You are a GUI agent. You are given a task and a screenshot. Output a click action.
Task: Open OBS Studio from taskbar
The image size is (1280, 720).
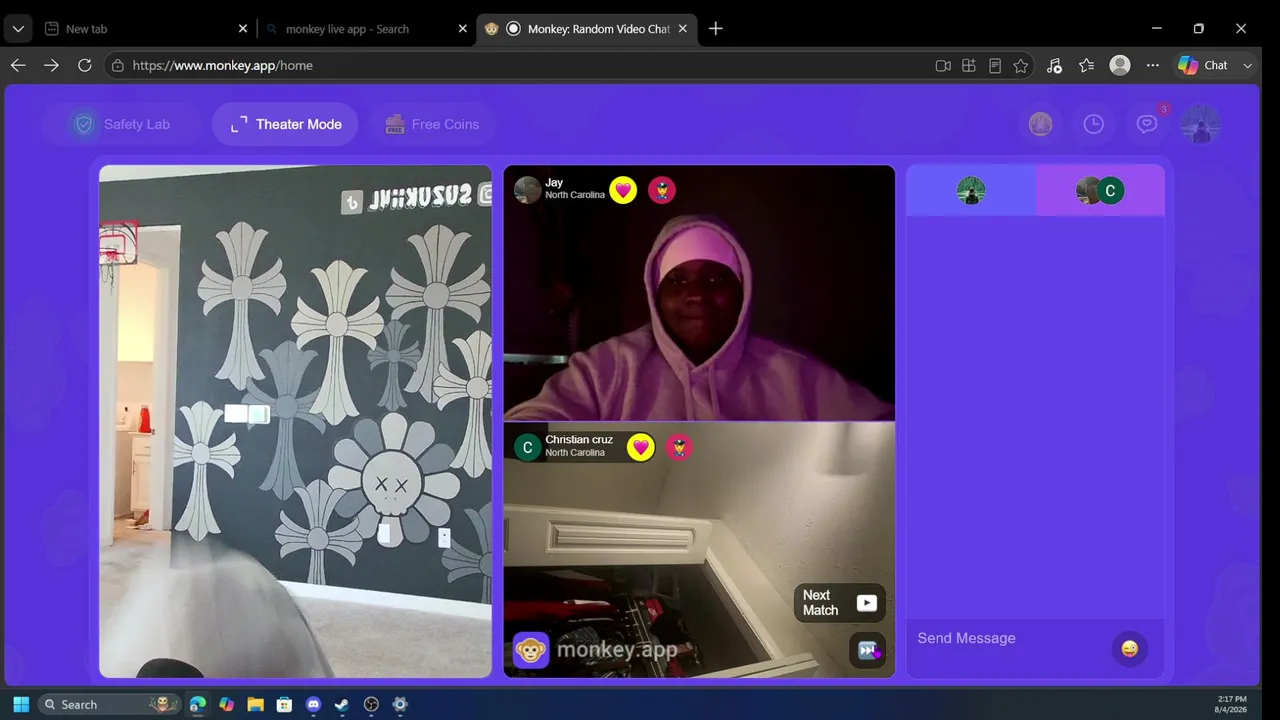coord(371,704)
